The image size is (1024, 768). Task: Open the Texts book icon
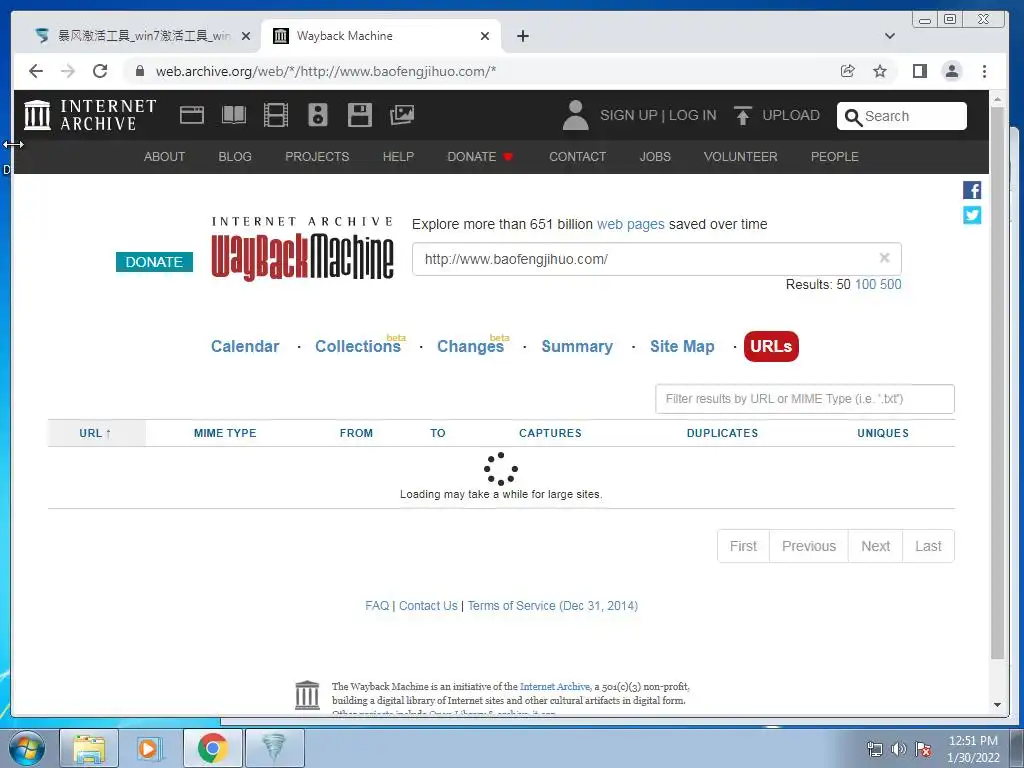click(234, 115)
